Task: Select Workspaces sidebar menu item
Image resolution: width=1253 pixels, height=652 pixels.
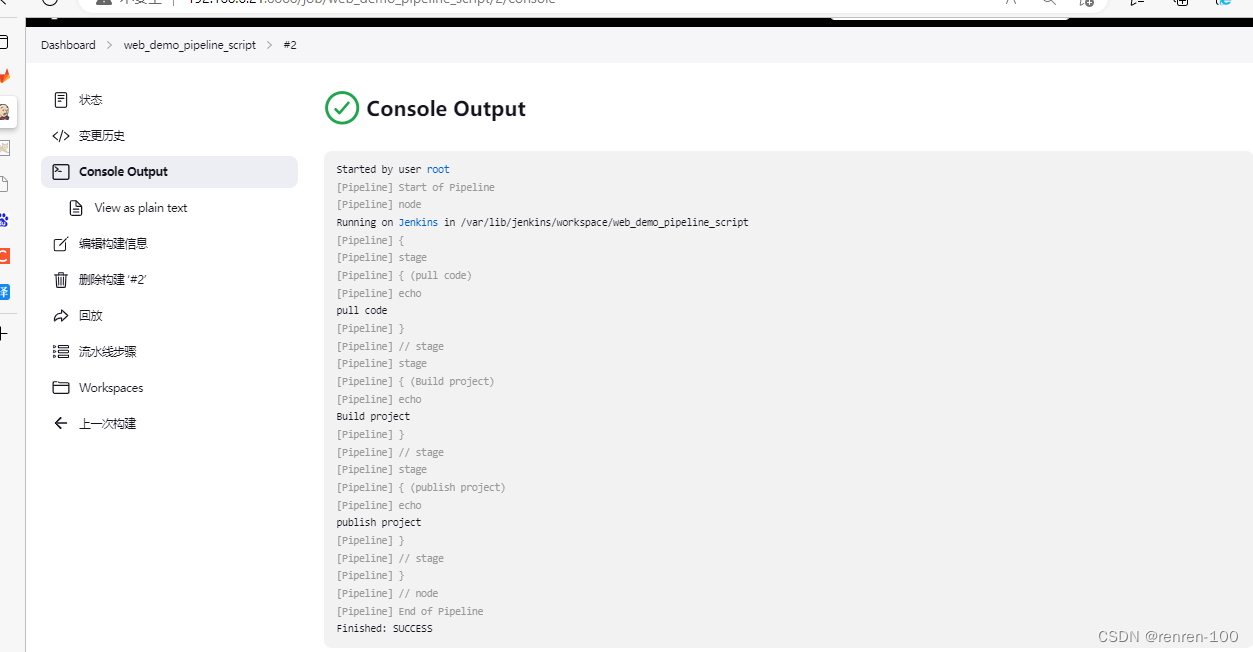Action: tap(169, 388)
